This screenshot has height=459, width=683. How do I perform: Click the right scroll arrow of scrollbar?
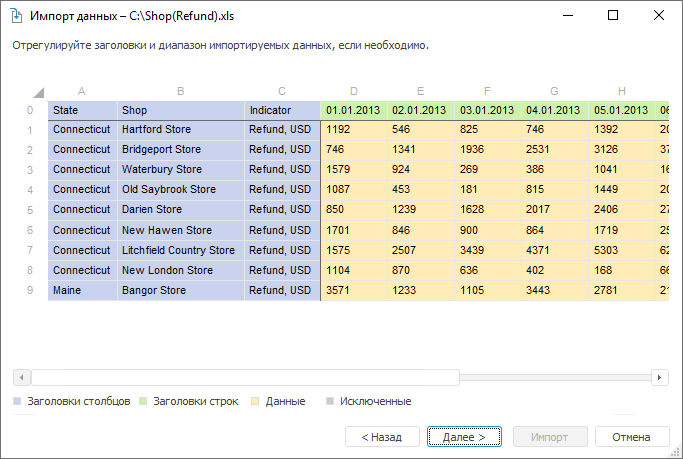tap(659, 377)
